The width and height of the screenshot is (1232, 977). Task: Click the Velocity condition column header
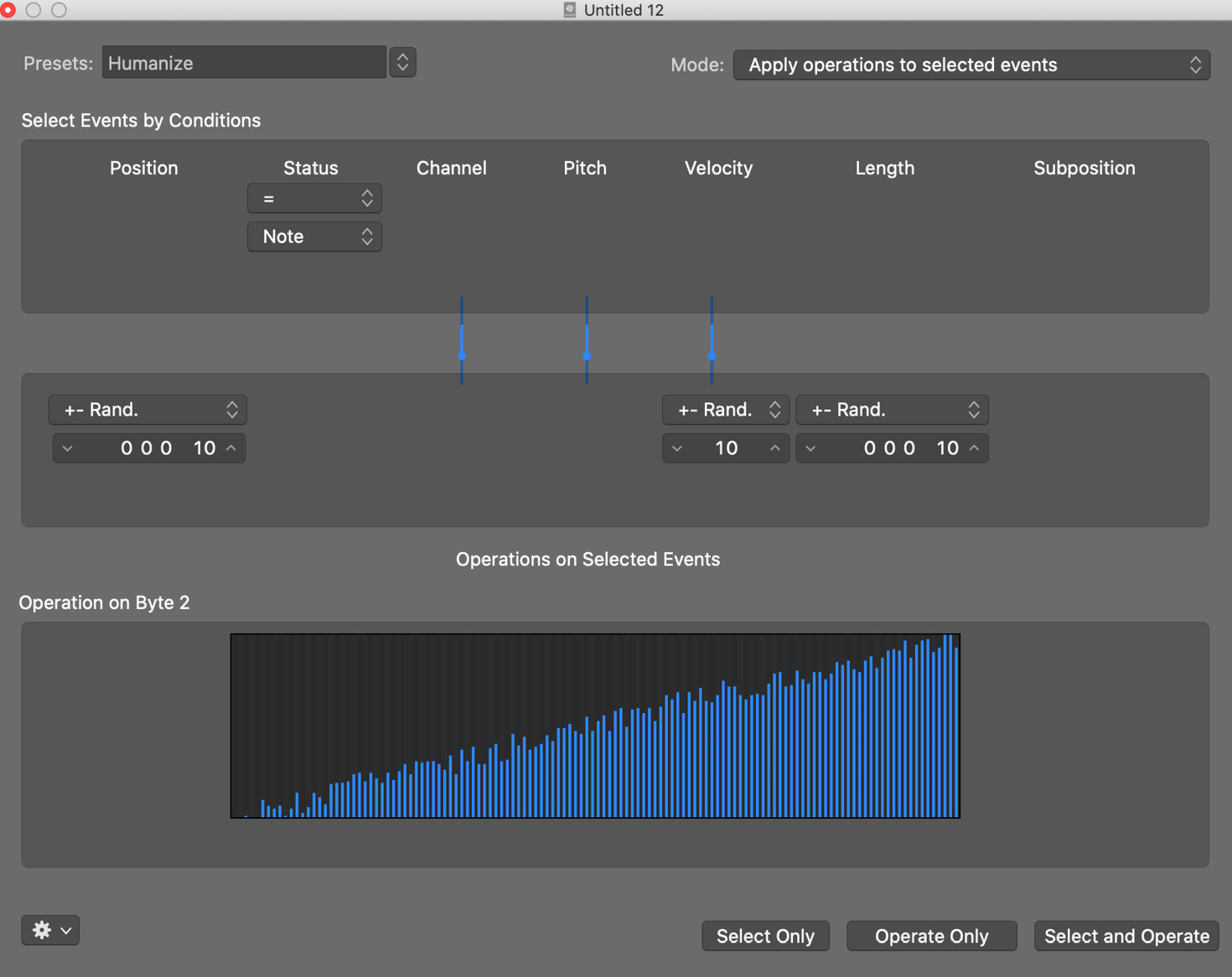pos(718,168)
